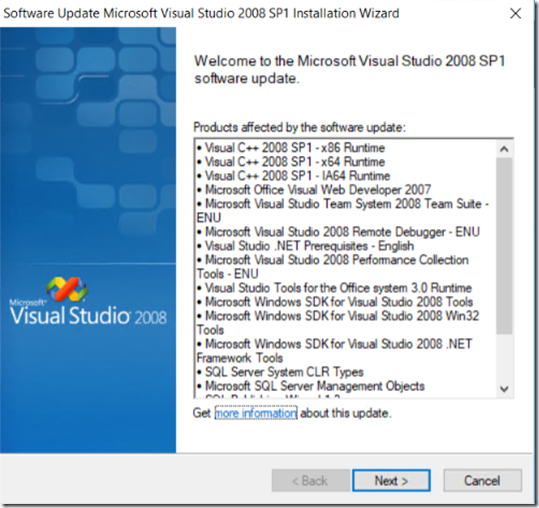This screenshot has width=539, height=508.
Task: Cancel the installation wizard
Action: click(x=482, y=481)
